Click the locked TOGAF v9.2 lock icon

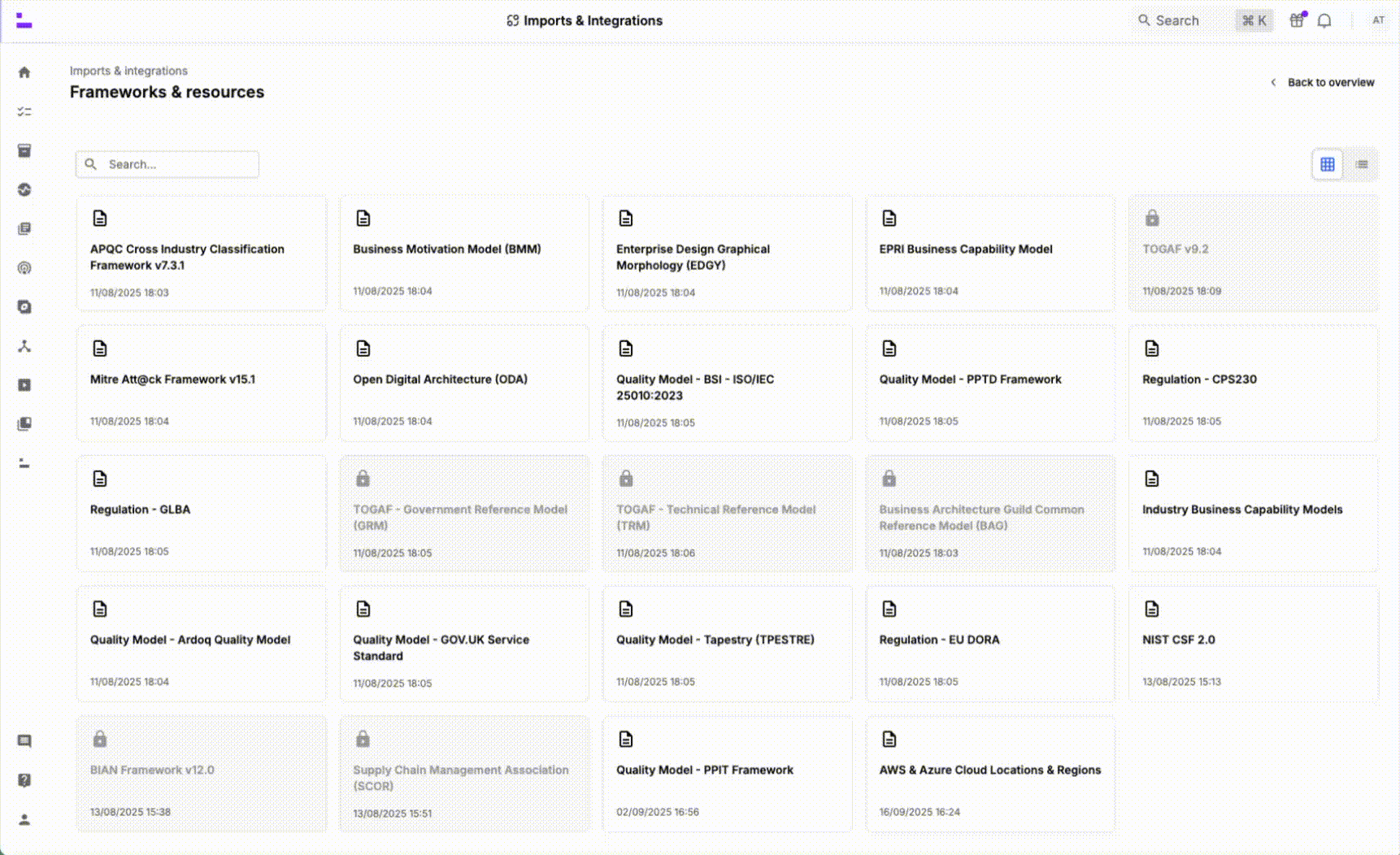pos(1152,218)
